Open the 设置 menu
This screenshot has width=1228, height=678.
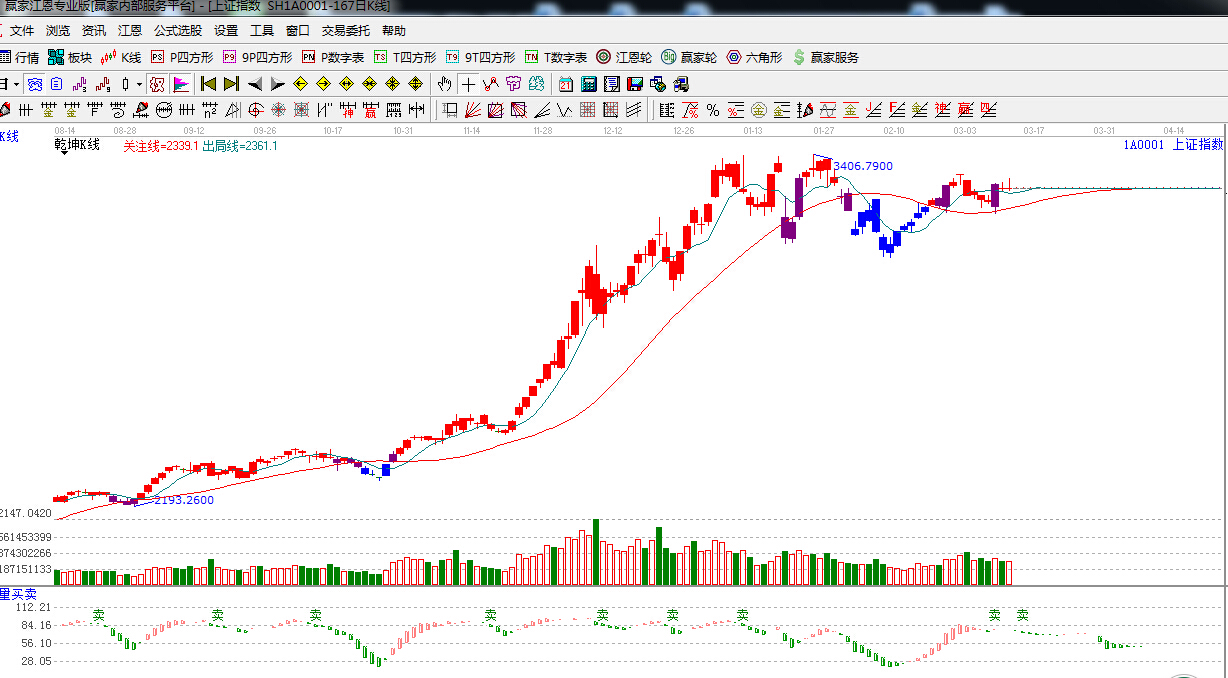coord(226,31)
